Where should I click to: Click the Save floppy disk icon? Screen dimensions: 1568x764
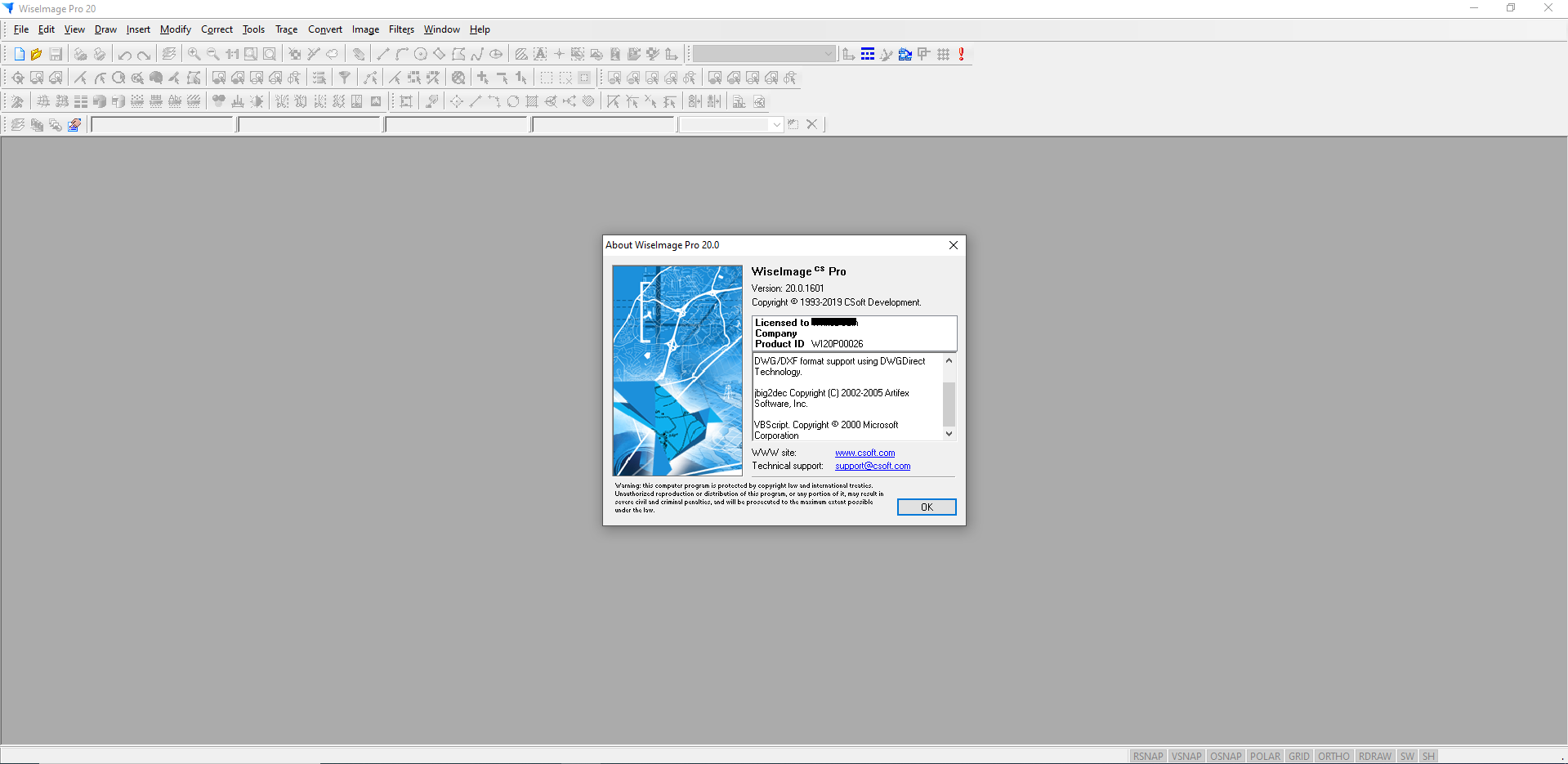[x=56, y=54]
